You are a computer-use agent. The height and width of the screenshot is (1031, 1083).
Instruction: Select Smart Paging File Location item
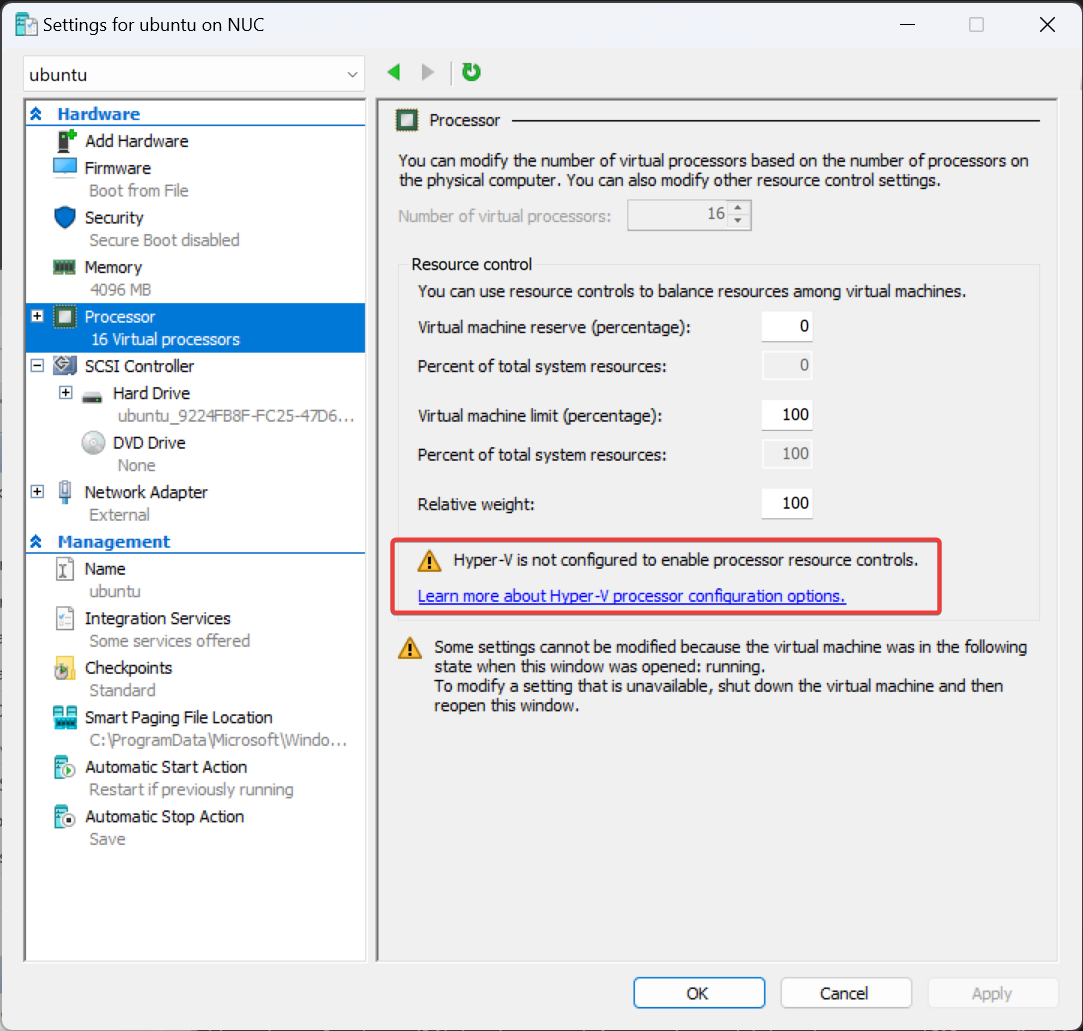click(178, 717)
